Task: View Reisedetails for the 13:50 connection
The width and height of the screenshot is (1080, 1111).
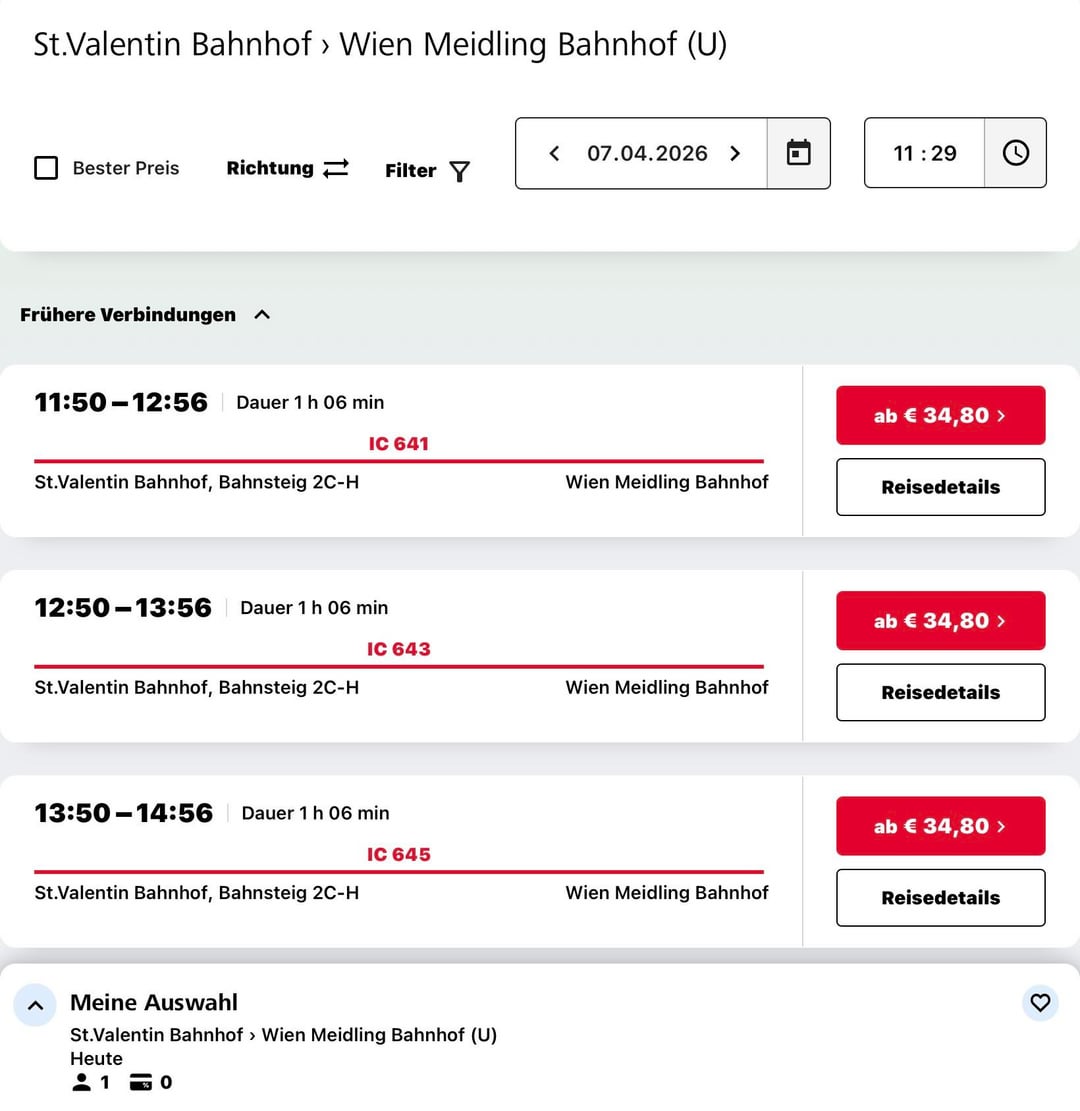Action: (940, 898)
